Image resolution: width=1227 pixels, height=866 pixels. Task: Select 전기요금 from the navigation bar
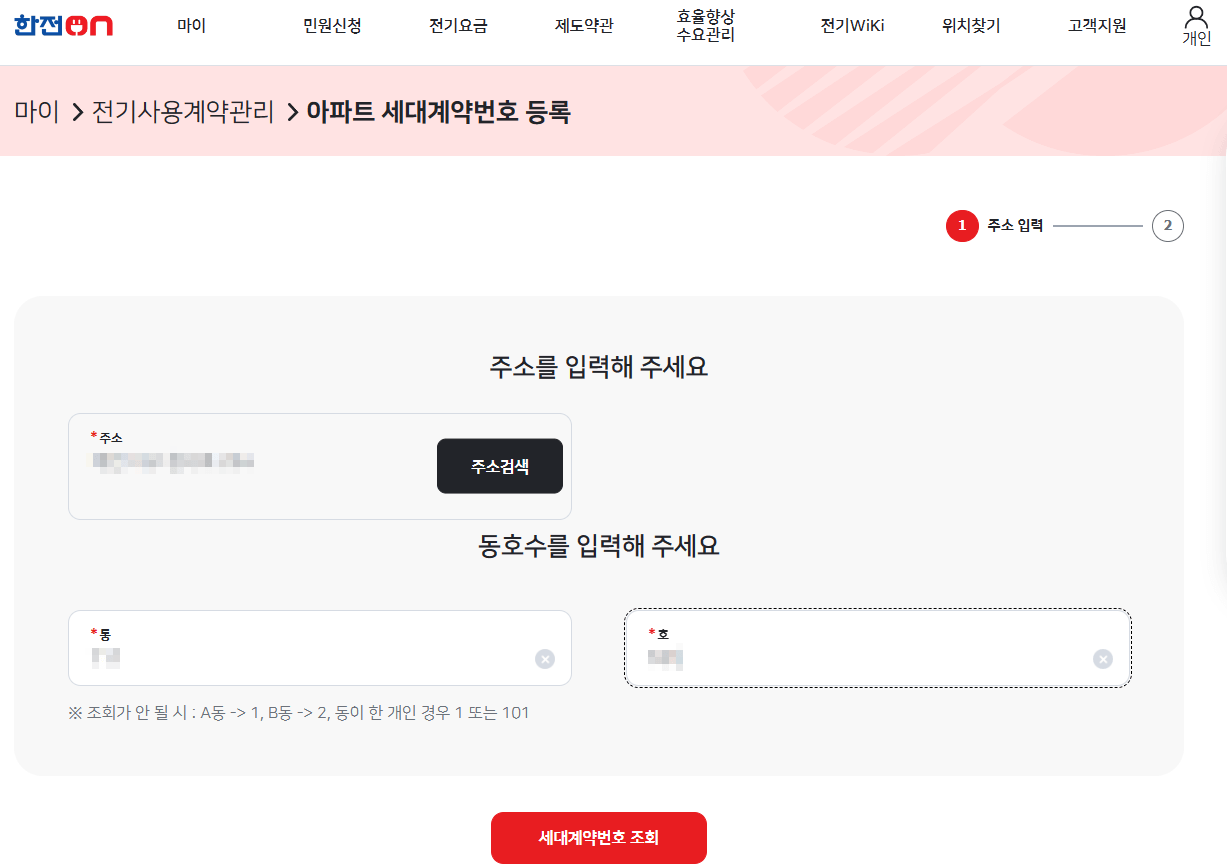(x=458, y=26)
